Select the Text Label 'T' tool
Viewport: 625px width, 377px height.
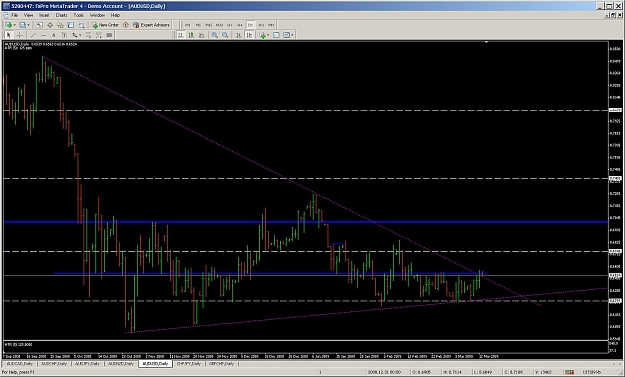(64, 35)
